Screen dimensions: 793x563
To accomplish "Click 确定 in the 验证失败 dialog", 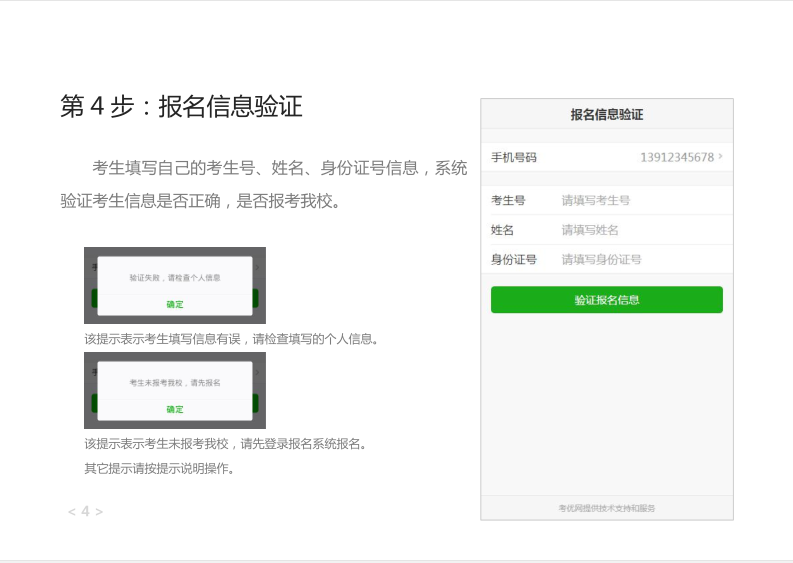I will pos(175,304).
